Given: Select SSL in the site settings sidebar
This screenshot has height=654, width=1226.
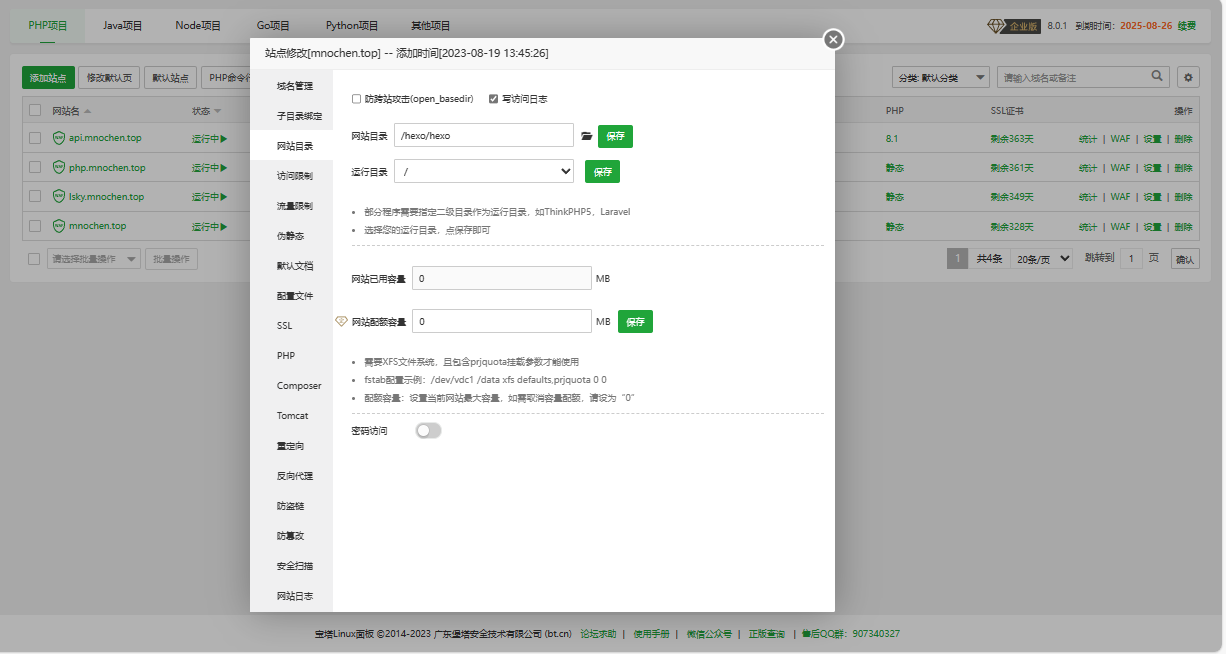Looking at the screenshot, I should click(286, 325).
